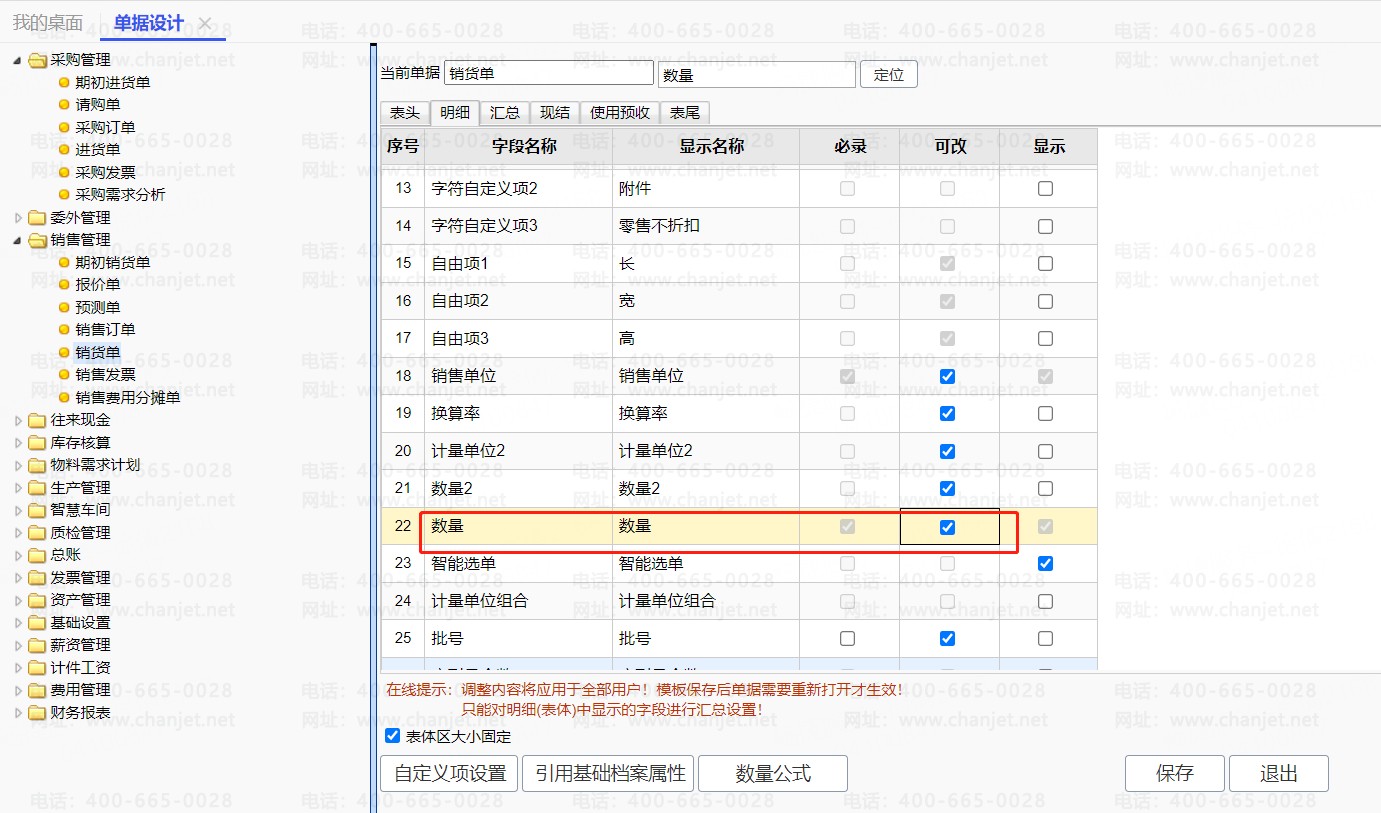Click the 保存 button

point(1175,773)
